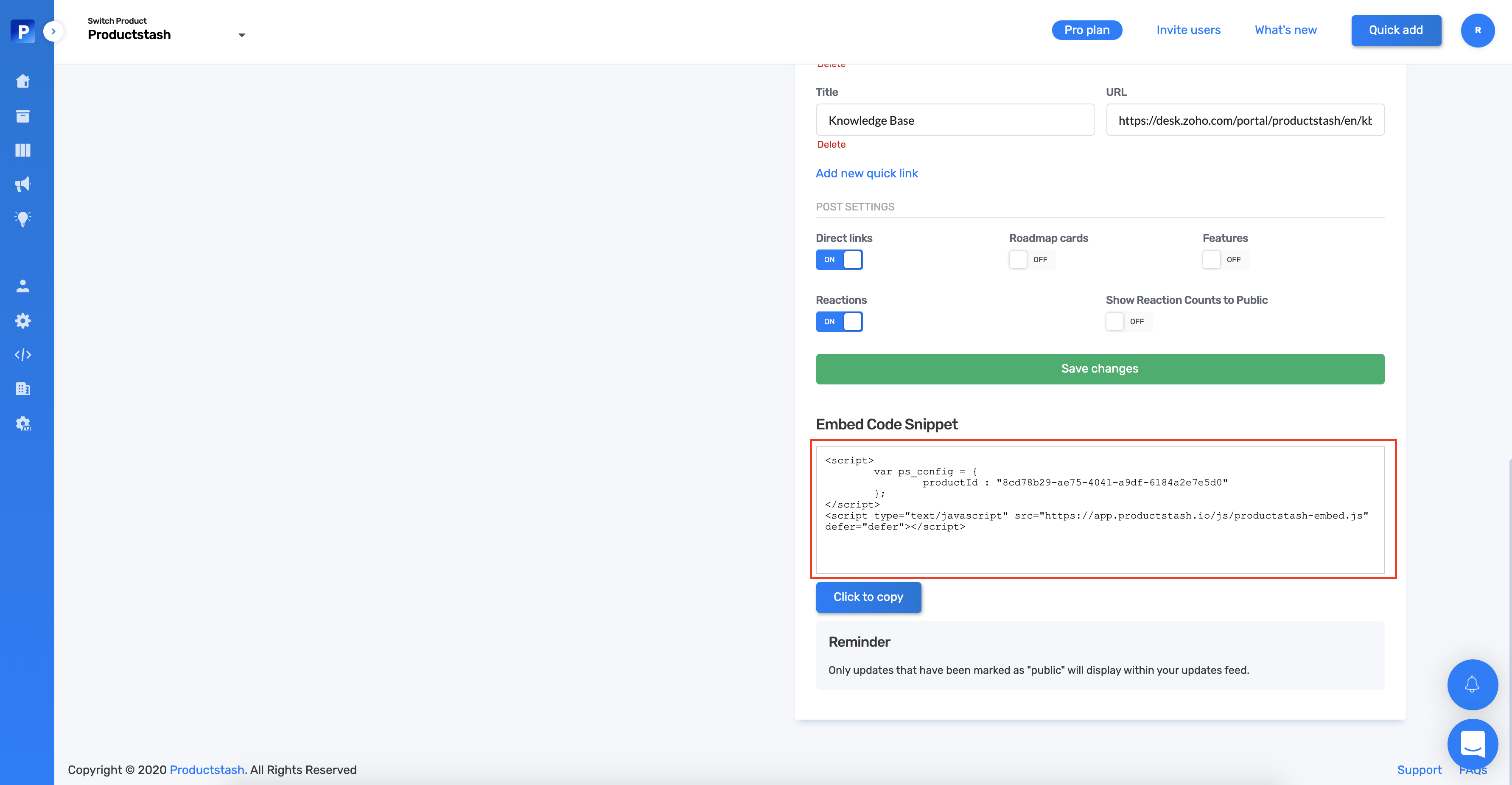Open the API settings gear icon

pos(23,423)
